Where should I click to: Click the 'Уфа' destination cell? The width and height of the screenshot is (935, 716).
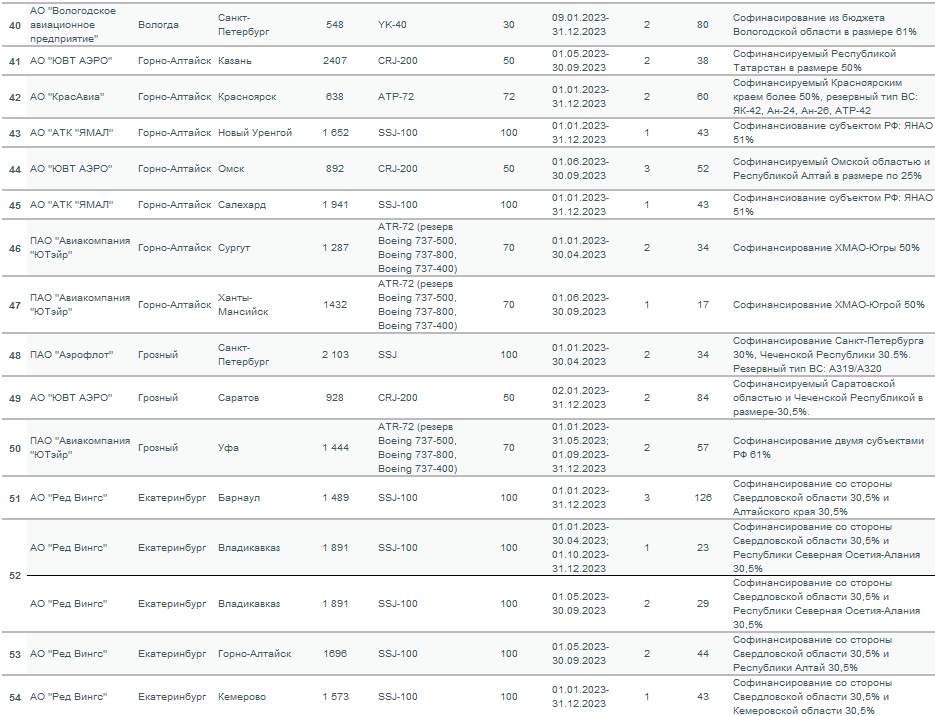228,448
